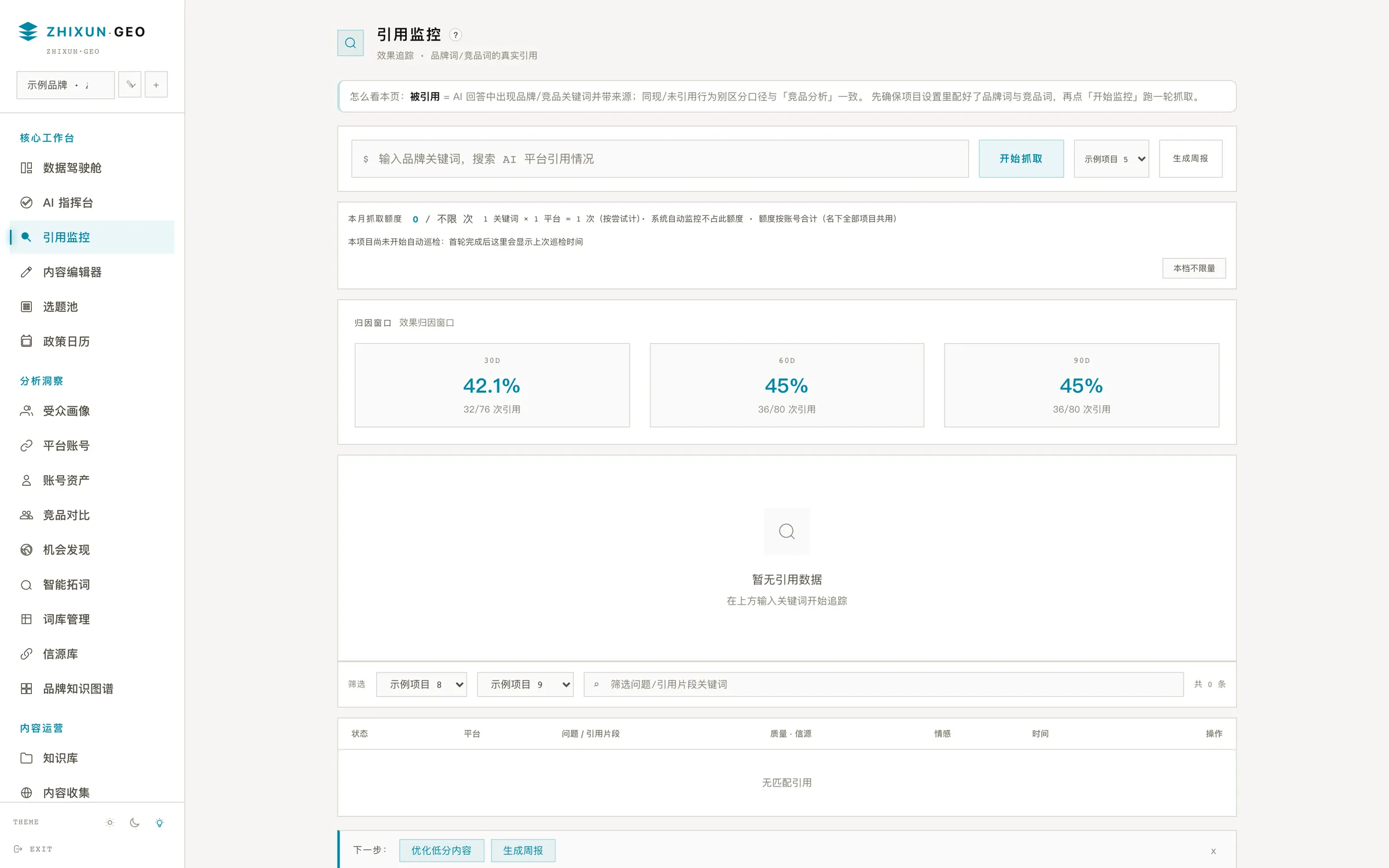Open 竞品对比 group icon

(26, 515)
